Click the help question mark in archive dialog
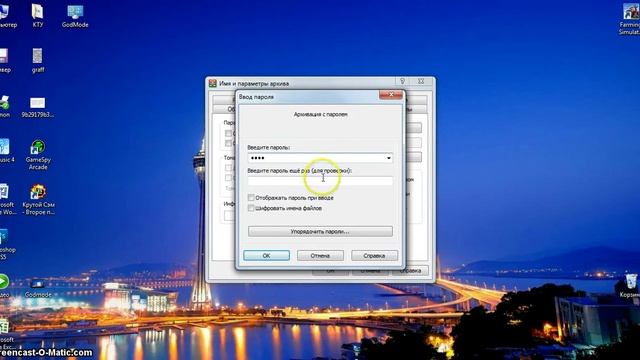640x360 pixels. coord(402,82)
